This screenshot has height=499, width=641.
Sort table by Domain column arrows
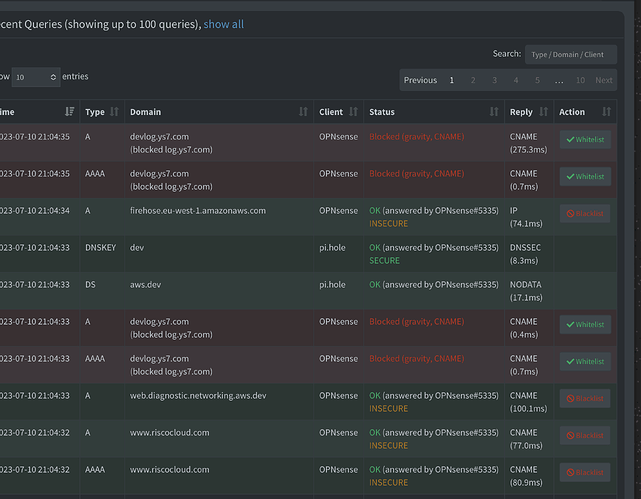[x=303, y=112]
